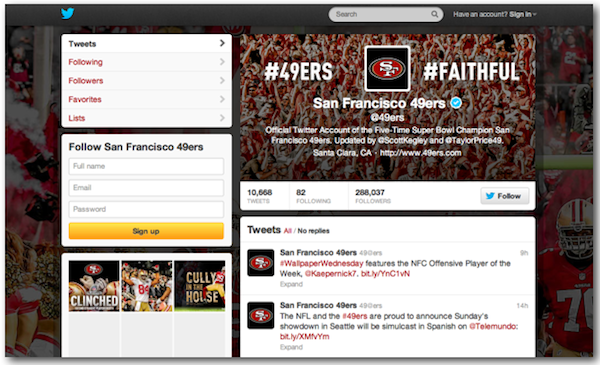Click the blue verified badge
The image size is (600, 365).
(456, 103)
